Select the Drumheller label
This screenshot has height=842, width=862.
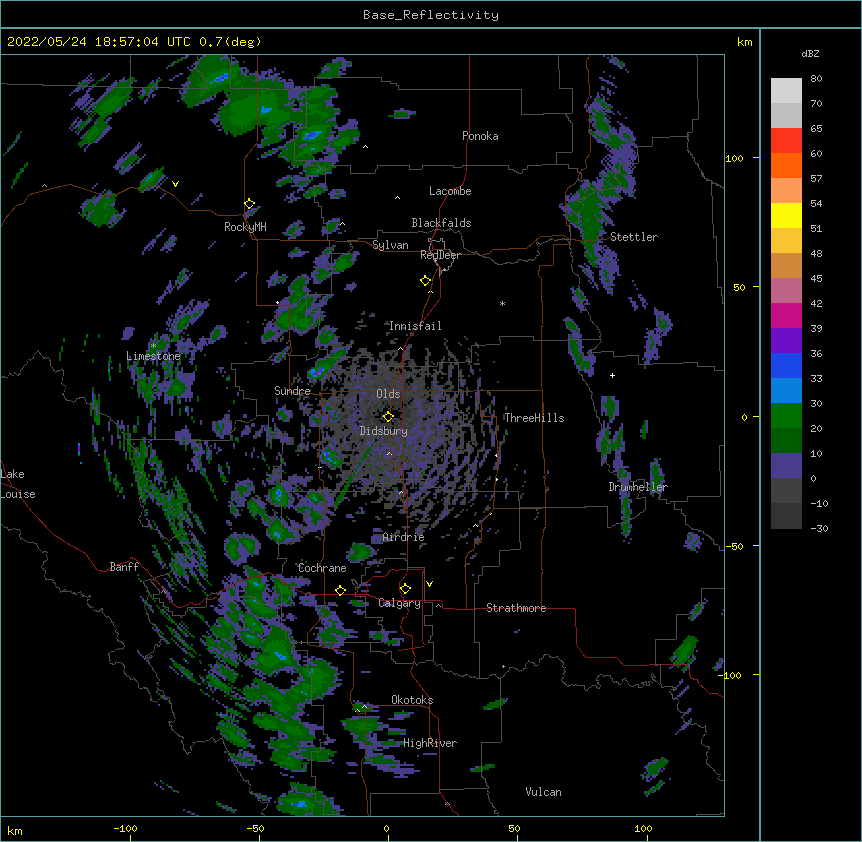(x=638, y=487)
